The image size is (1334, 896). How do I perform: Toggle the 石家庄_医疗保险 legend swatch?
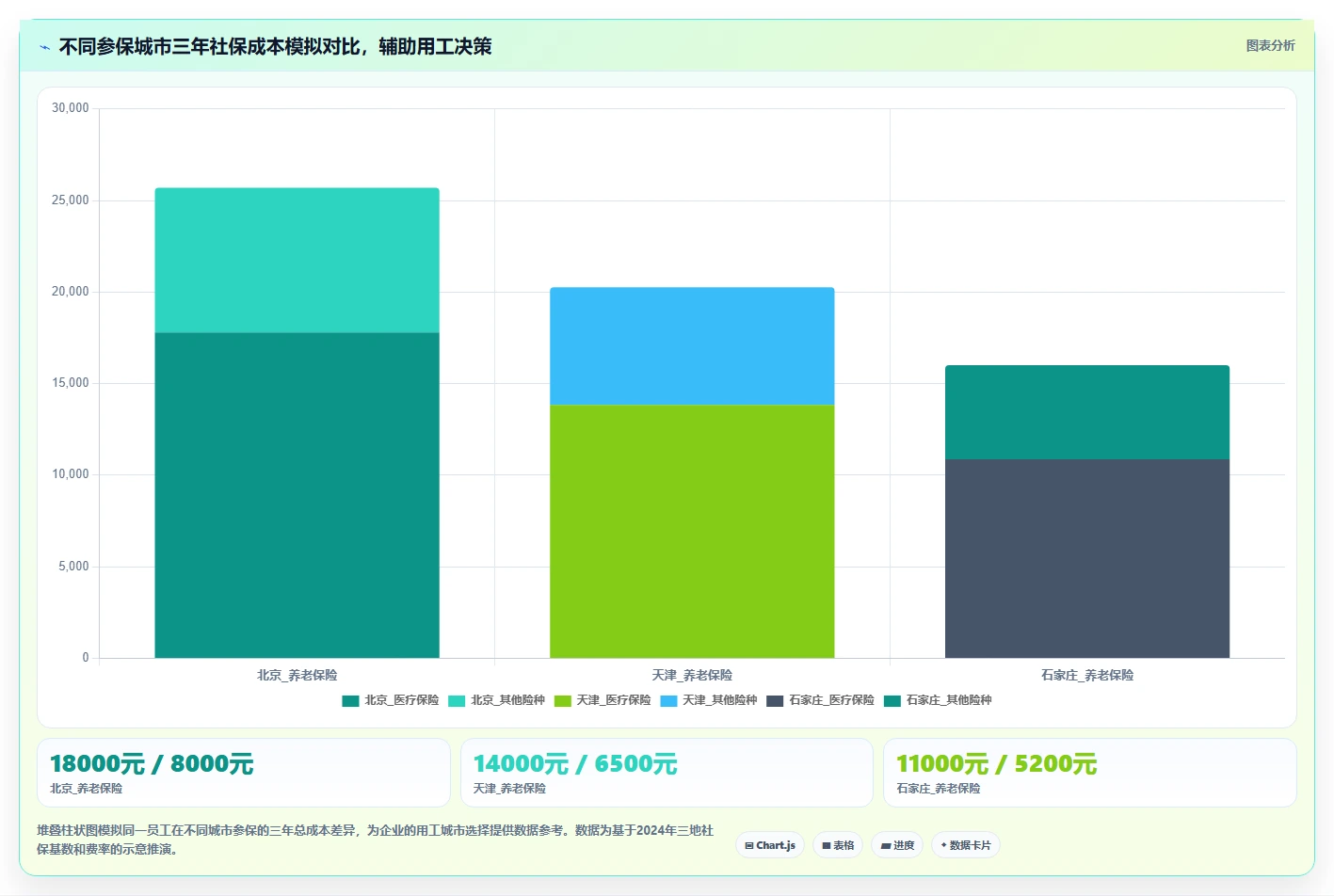(775, 700)
